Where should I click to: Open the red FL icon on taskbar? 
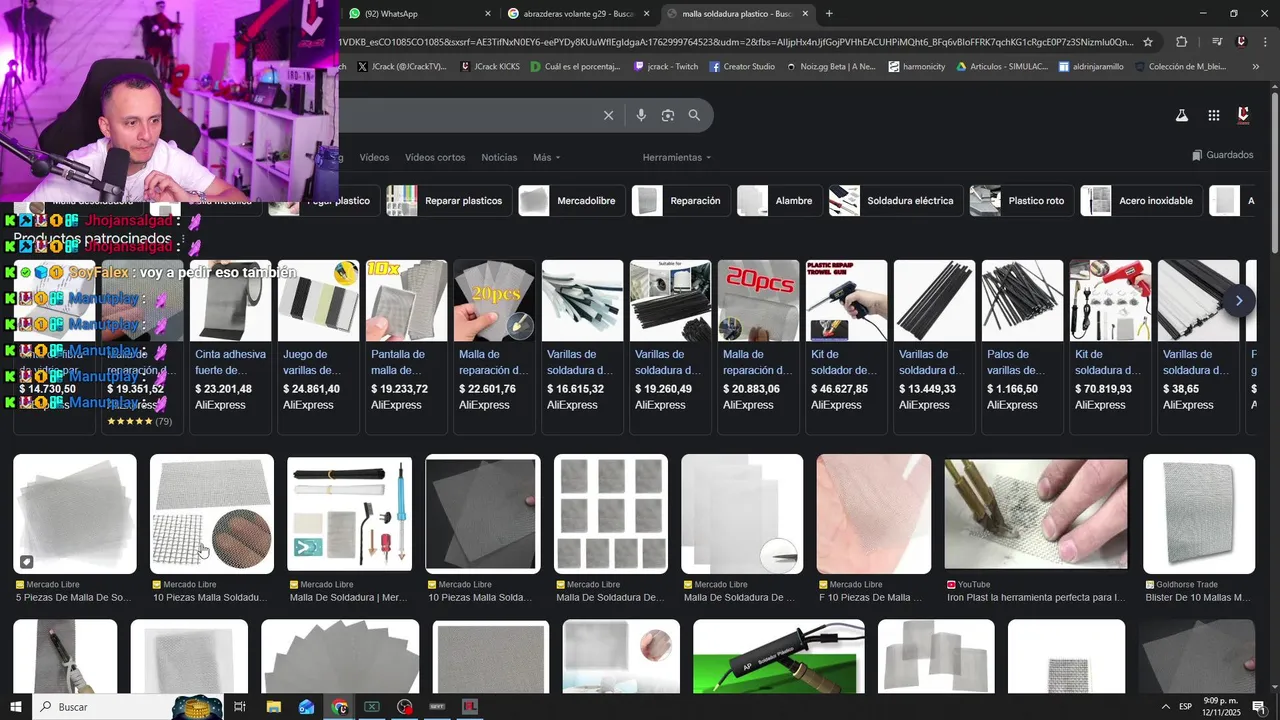click(x=470, y=707)
